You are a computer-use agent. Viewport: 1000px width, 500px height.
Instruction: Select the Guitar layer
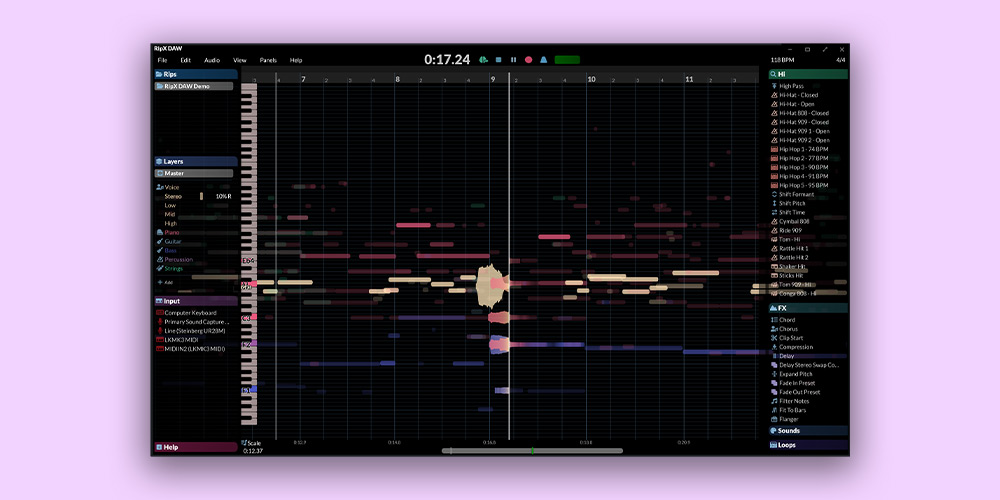click(172, 241)
